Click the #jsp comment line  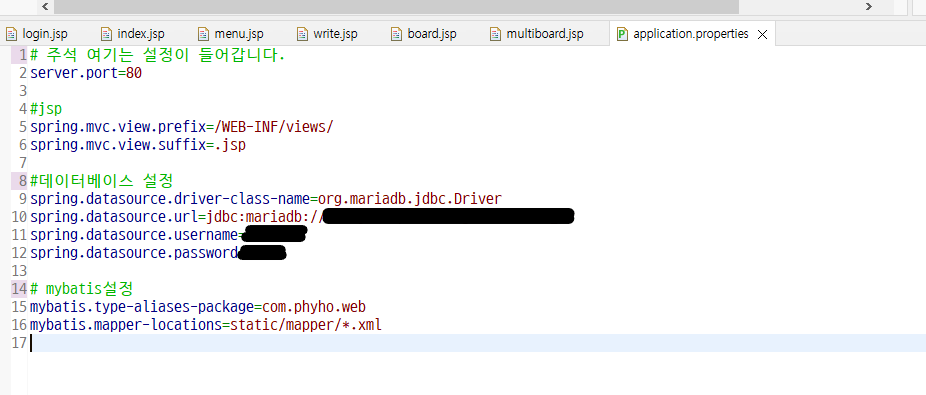46,109
